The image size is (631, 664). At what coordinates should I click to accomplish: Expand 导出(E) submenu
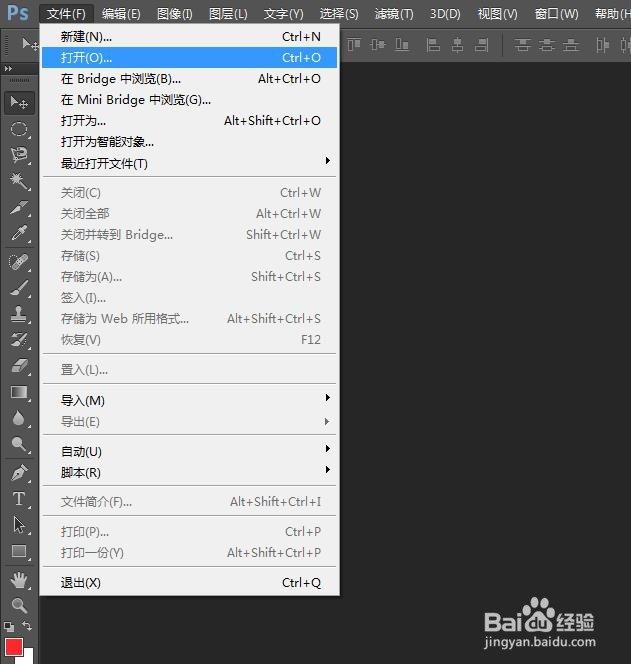[x=190, y=422]
